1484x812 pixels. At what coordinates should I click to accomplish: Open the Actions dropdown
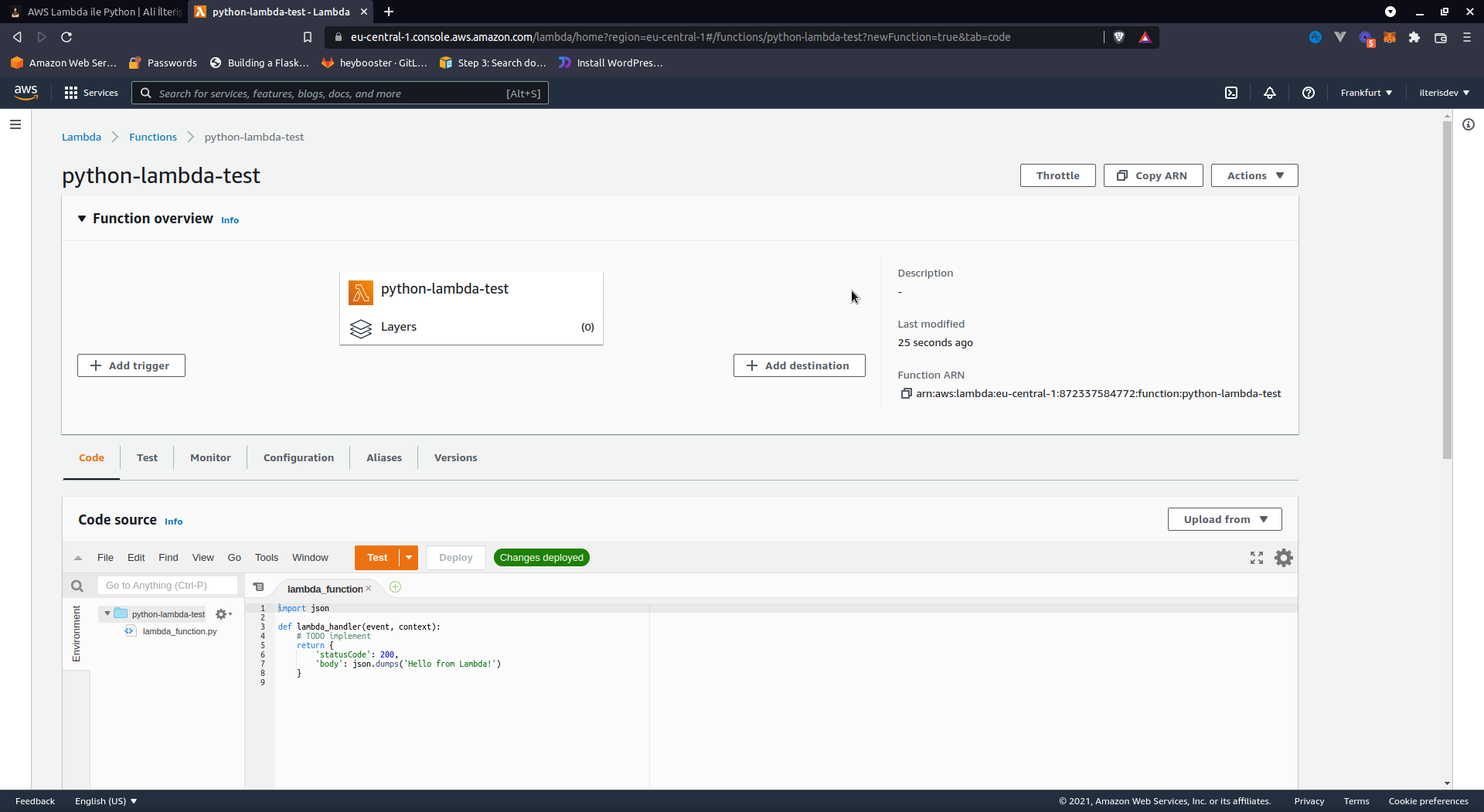[1254, 175]
